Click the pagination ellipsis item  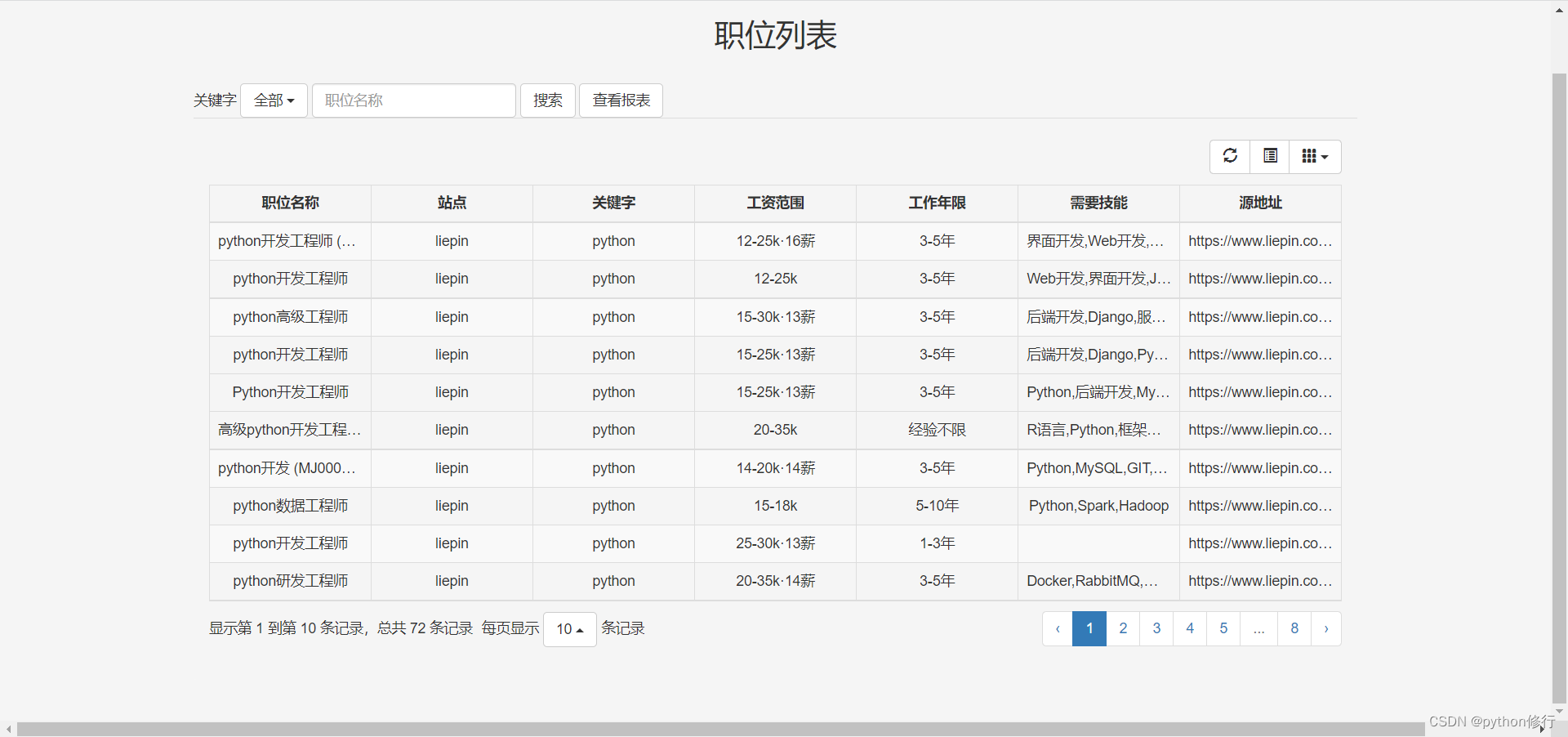click(x=1259, y=628)
